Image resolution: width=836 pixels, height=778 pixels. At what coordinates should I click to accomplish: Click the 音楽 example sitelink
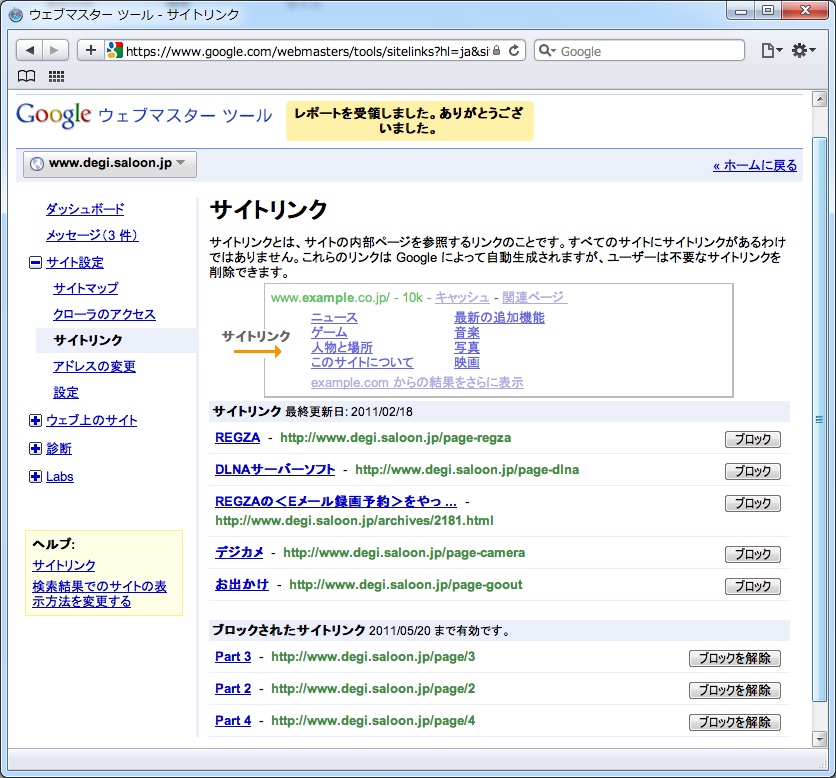(x=467, y=333)
